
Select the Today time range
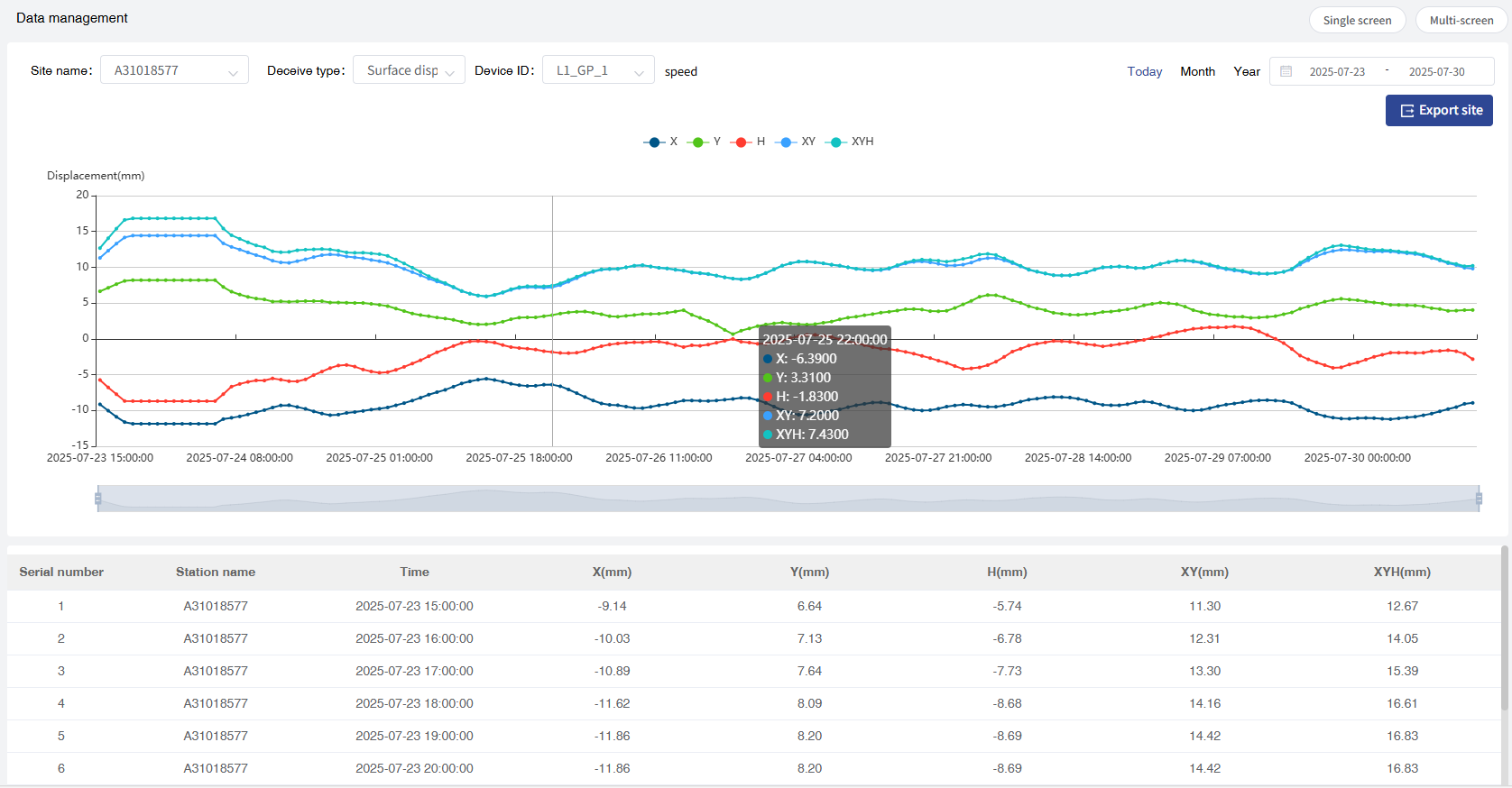click(x=1144, y=71)
